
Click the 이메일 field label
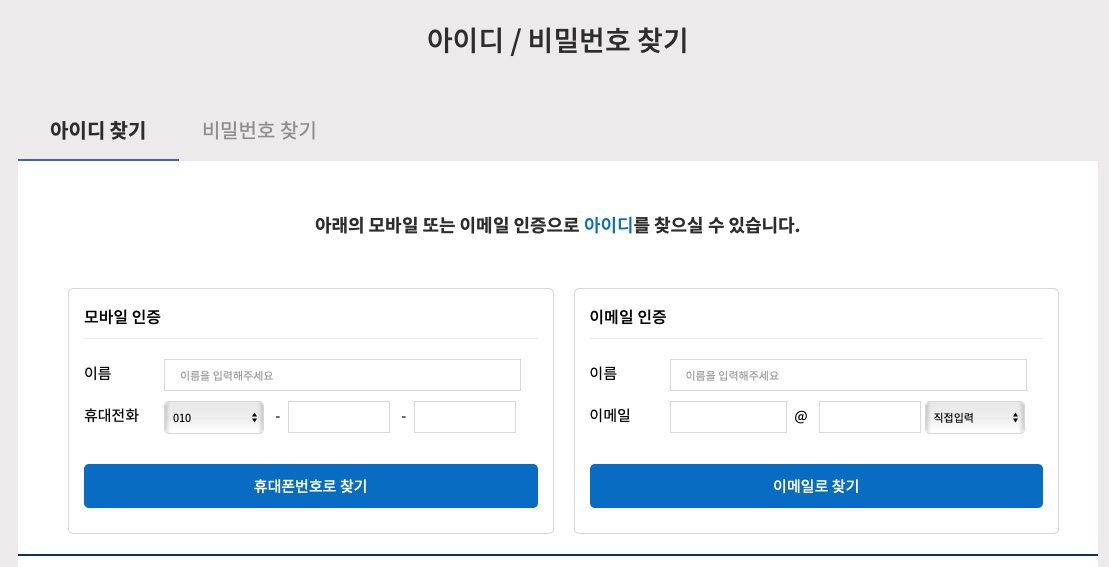610,415
